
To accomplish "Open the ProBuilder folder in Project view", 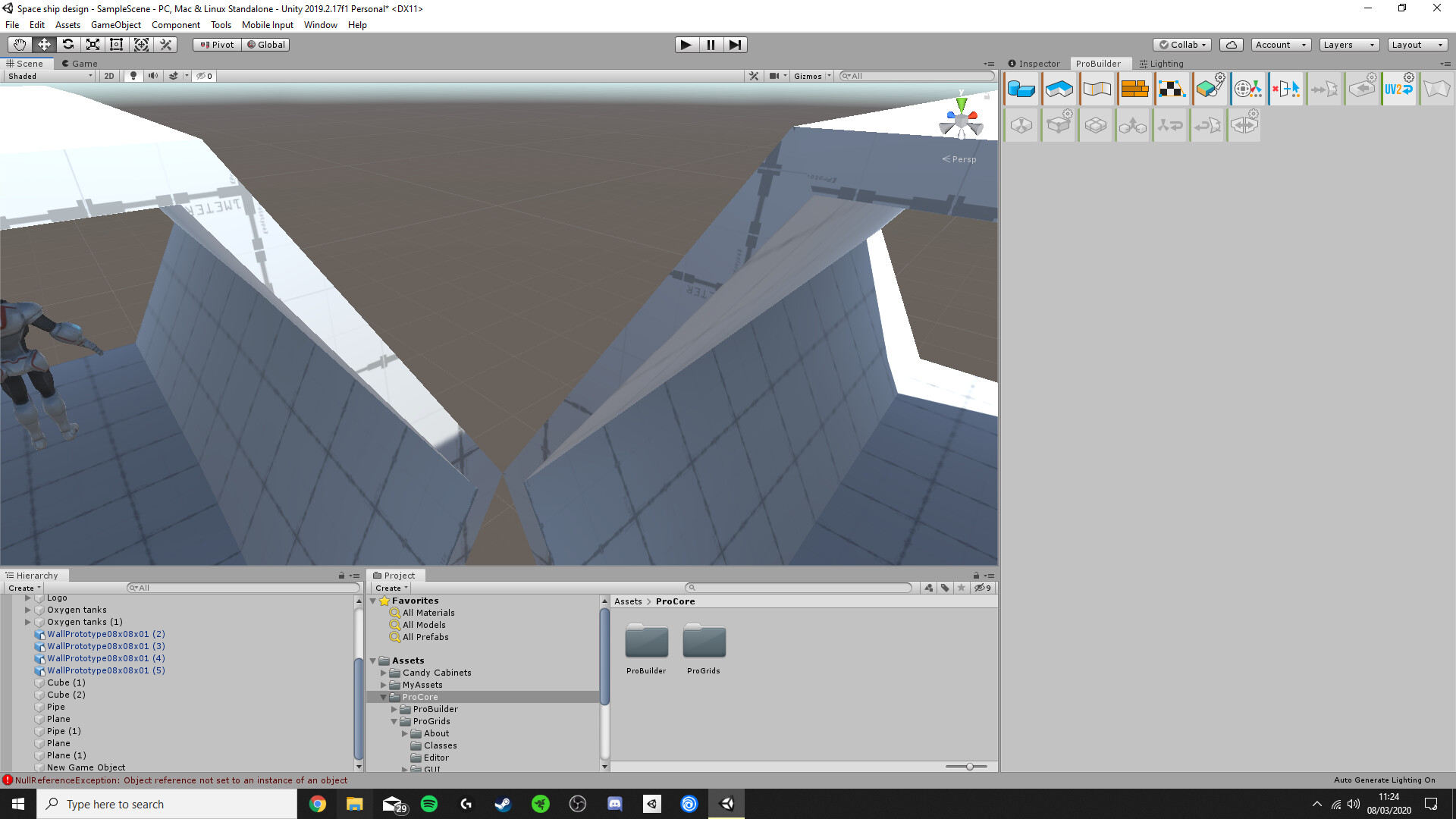I will point(646,641).
